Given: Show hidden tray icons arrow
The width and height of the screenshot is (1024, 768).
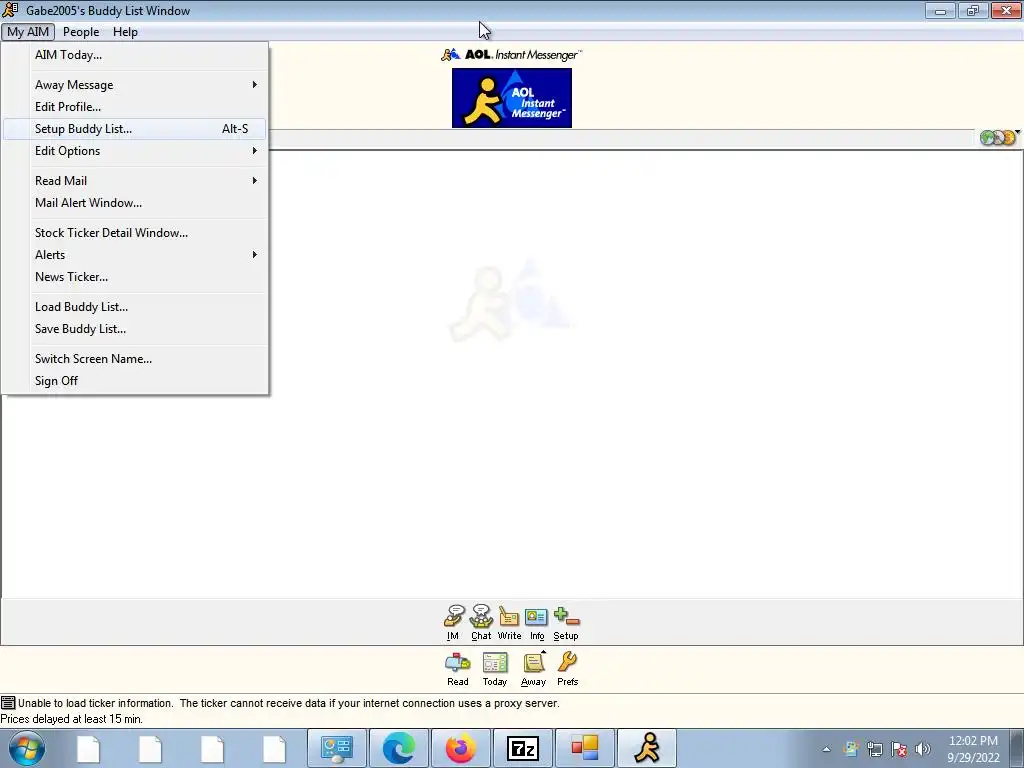Looking at the screenshot, I should (x=826, y=750).
